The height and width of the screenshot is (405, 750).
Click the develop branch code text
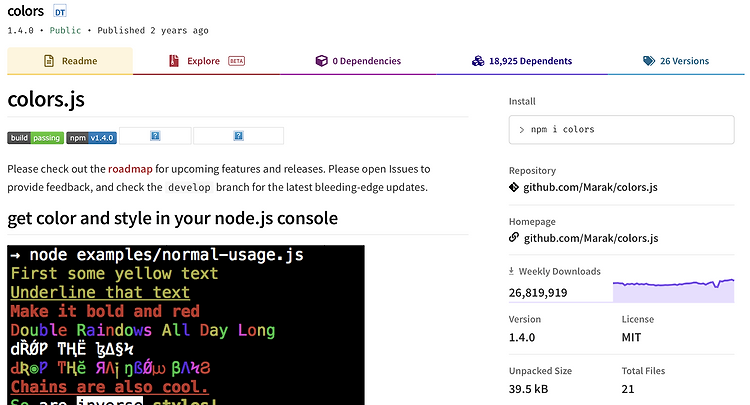click(189, 187)
